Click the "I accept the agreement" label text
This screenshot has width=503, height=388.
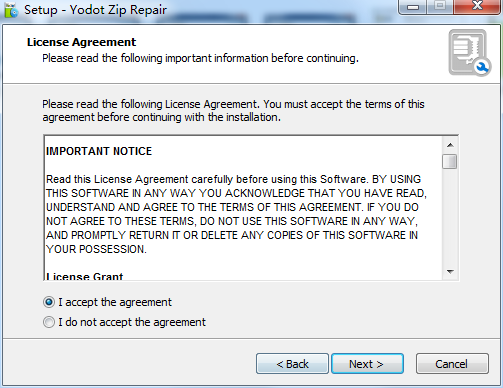[x=115, y=302]
